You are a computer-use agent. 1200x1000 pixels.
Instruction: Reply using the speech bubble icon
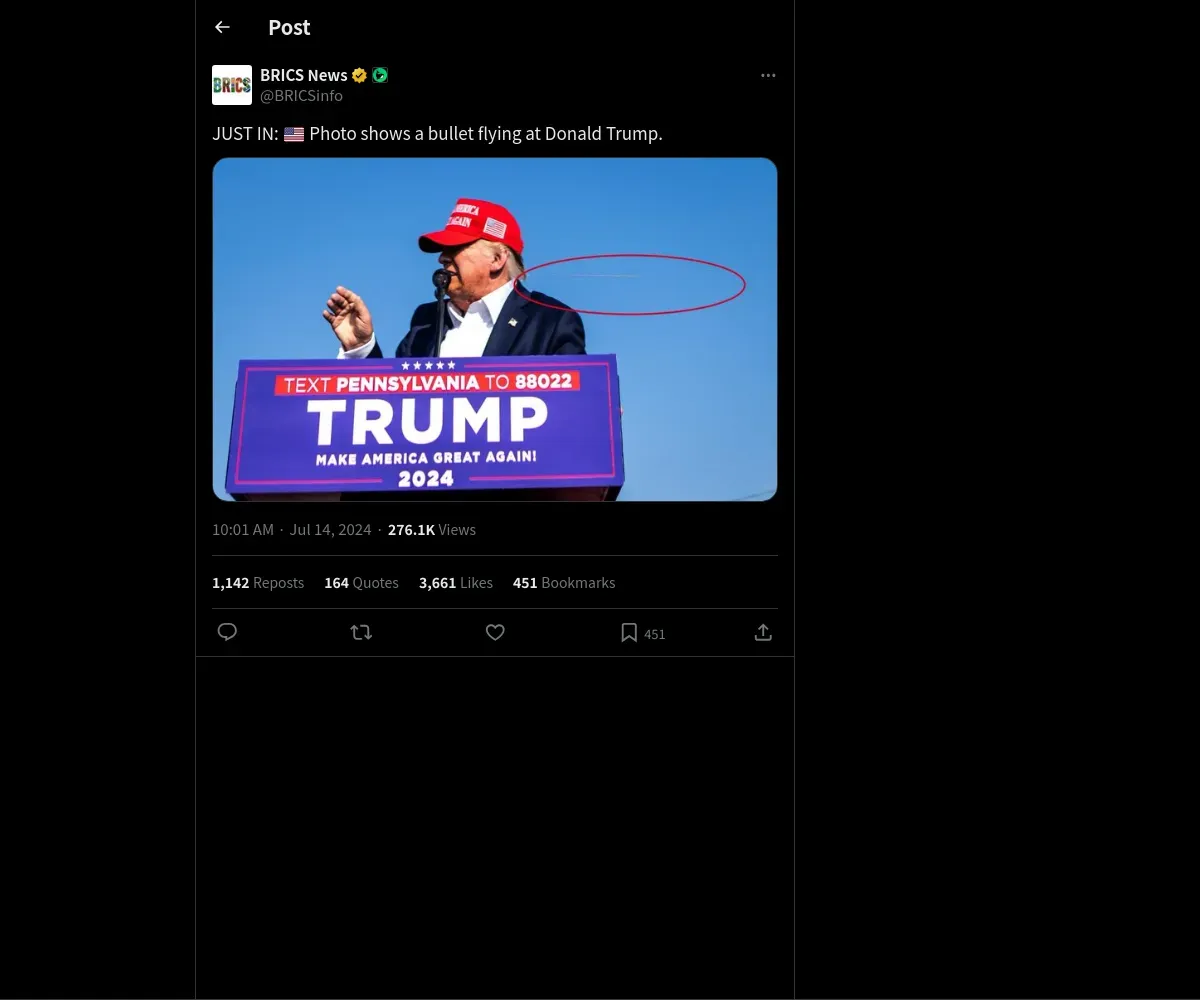[227, 632]
